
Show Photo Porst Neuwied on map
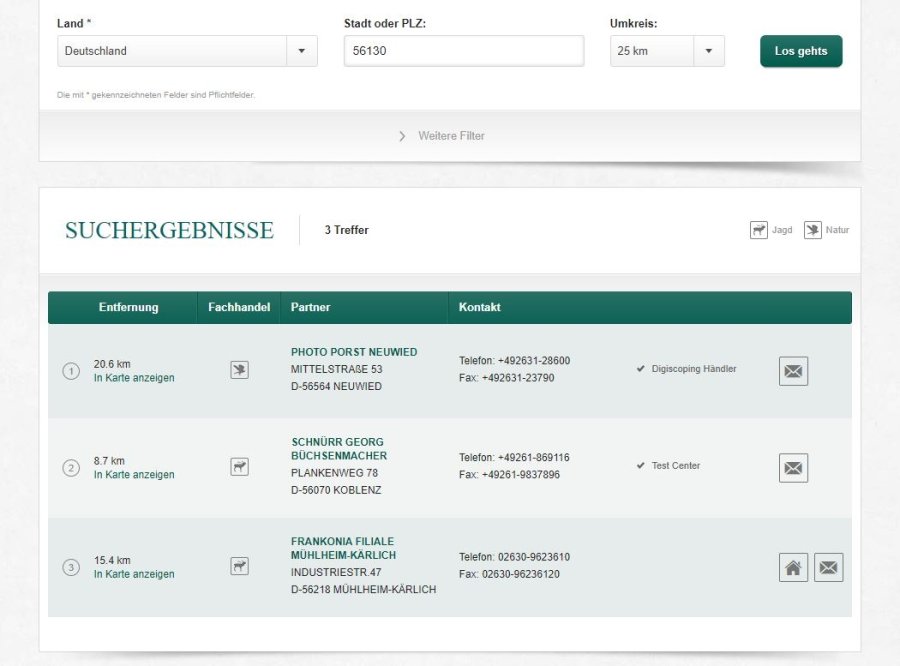pyautogui.click(x=134, y=378)
